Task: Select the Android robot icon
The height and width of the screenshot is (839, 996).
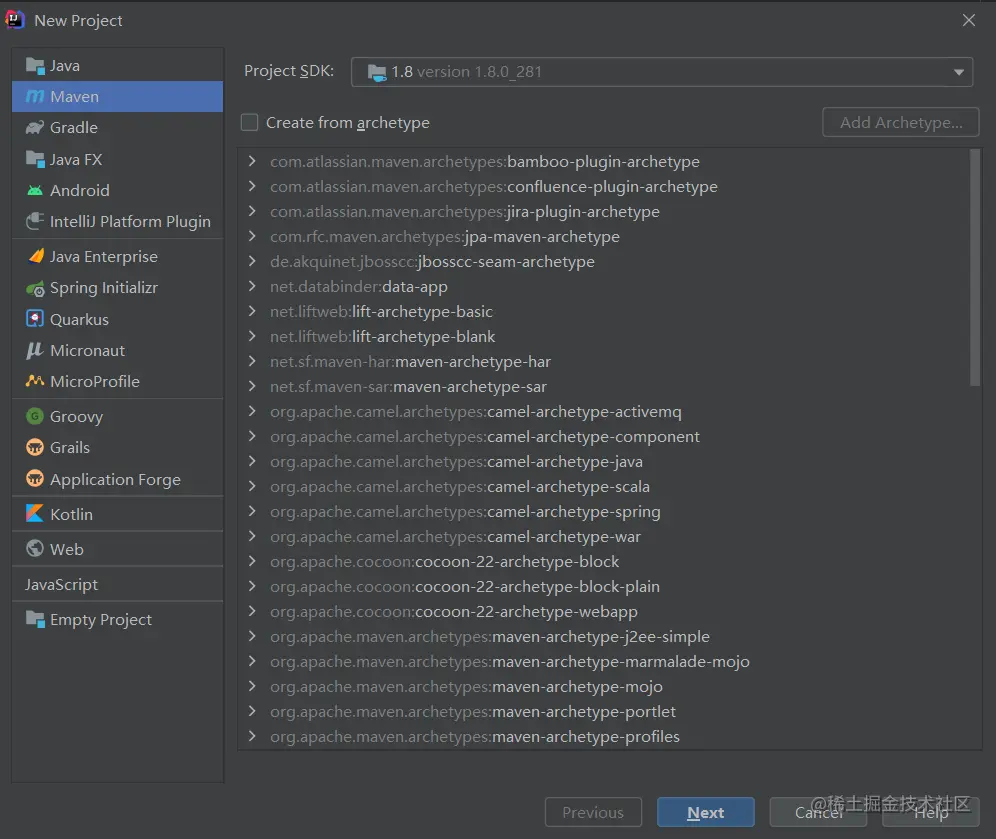Action: [x=35, y=190]
